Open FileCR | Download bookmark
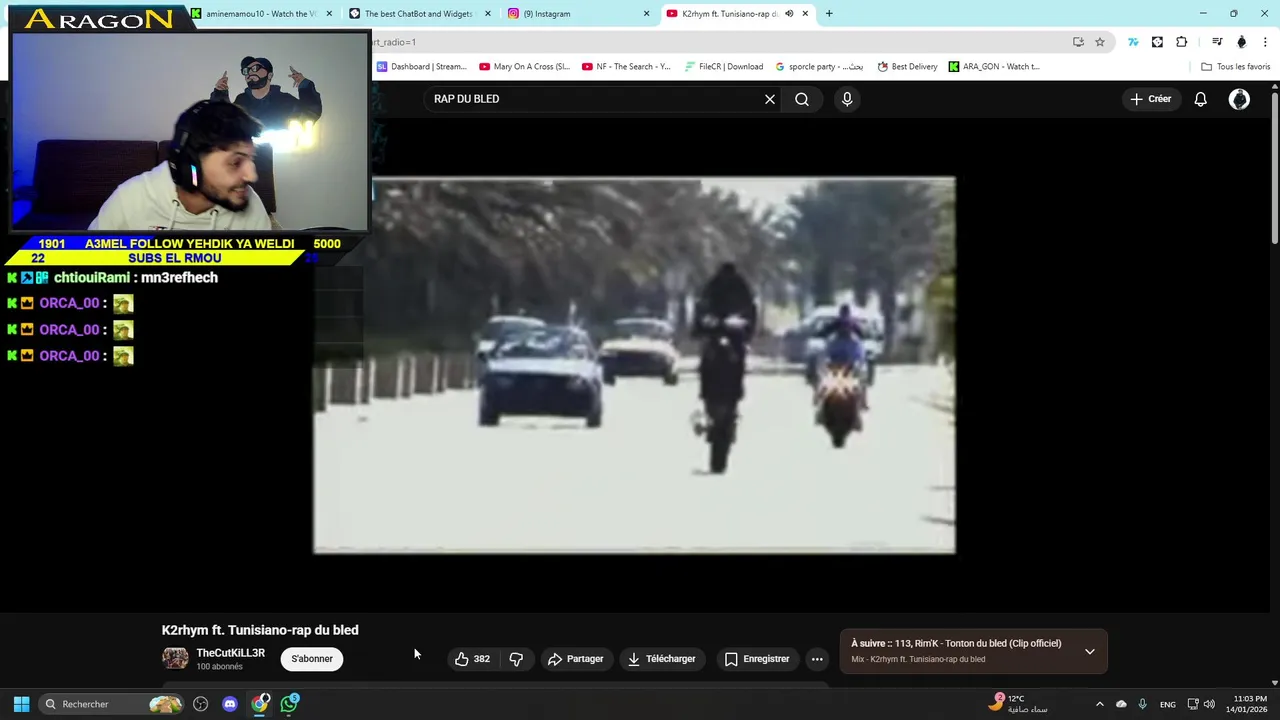Screen dimensions: 1280x720 (x=724, y=67)
